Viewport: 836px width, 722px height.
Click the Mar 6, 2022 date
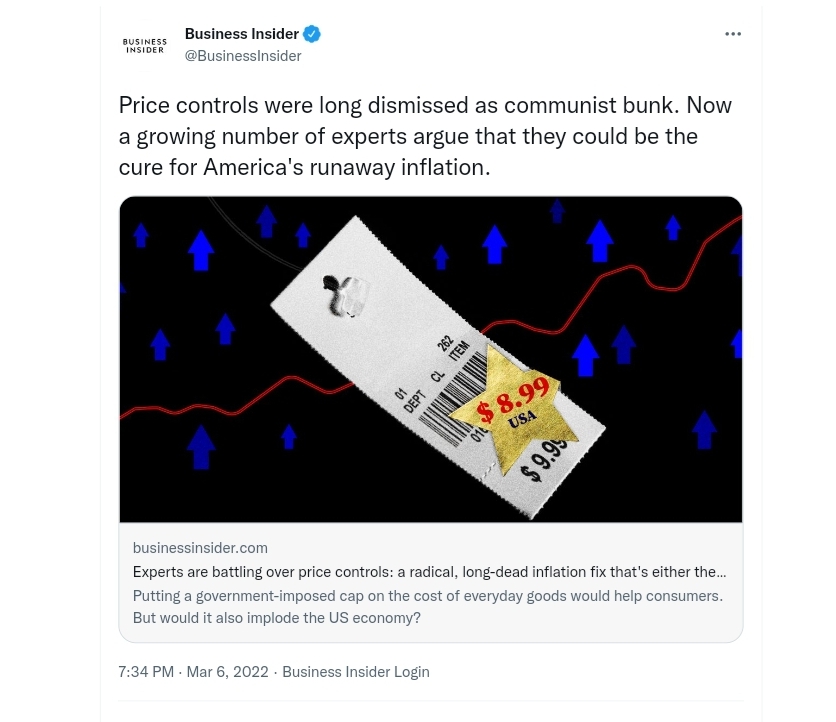(227, 672)
